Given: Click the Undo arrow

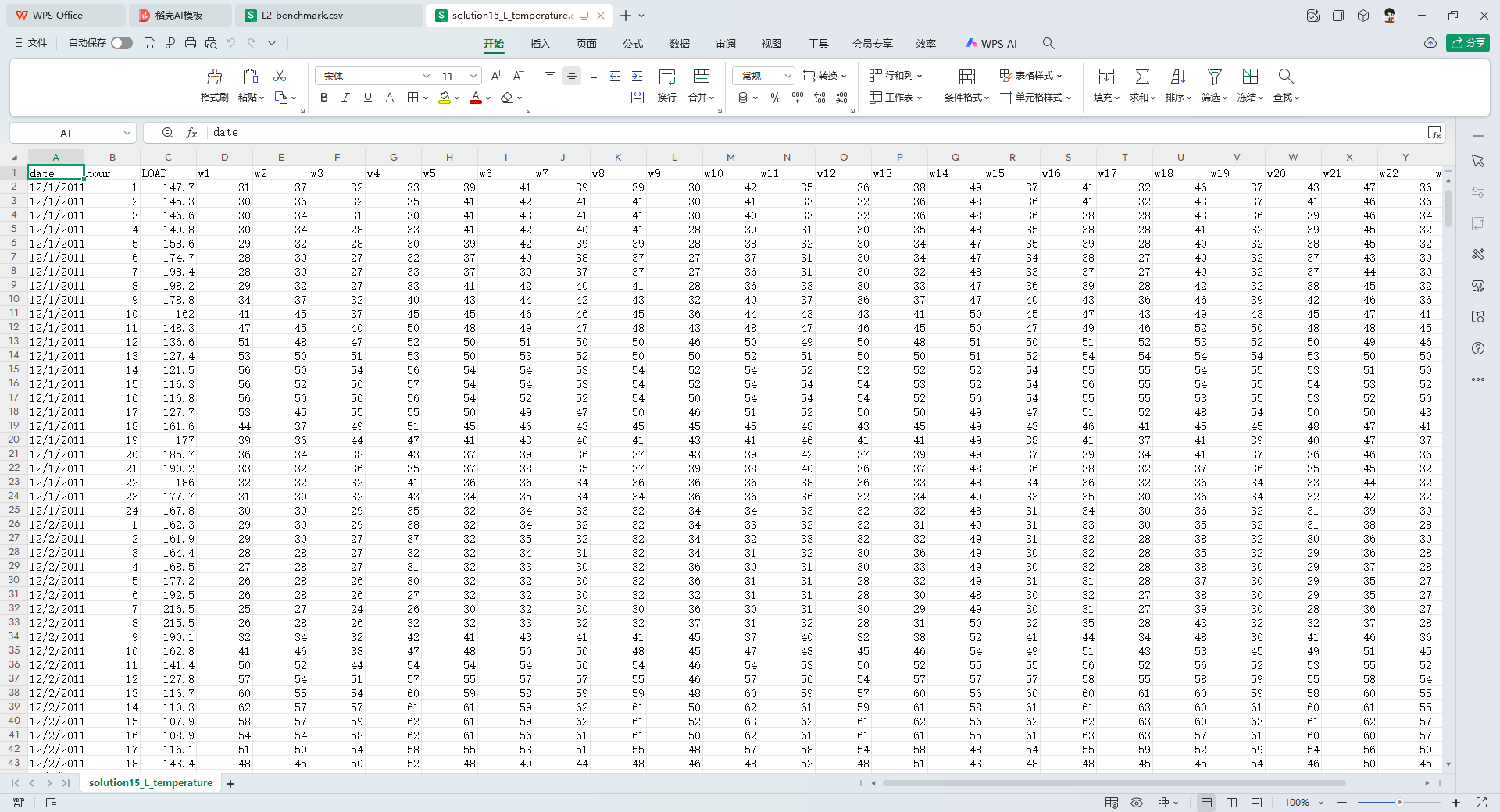Looking at the screenshot, I should point(231,43).
